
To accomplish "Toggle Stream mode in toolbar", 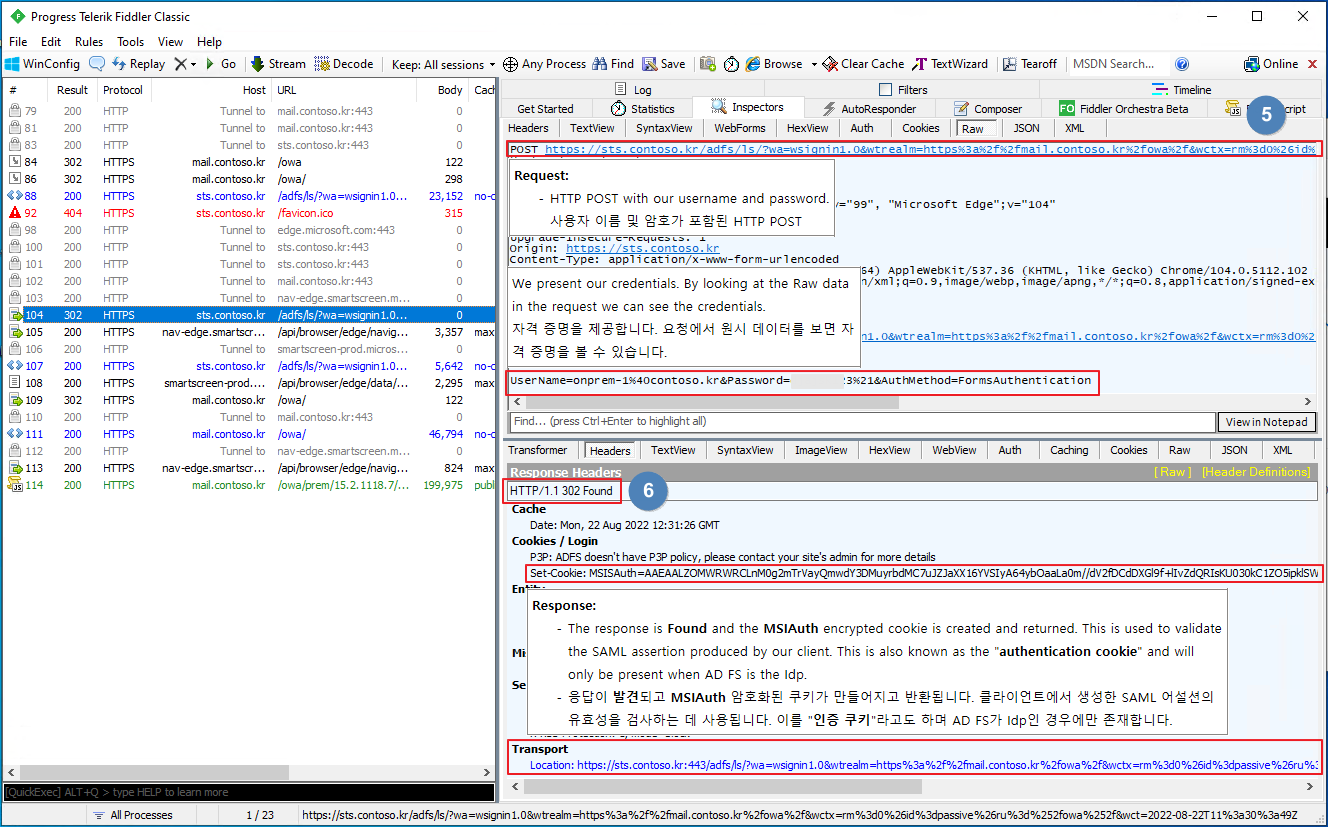I will [x=278, y=64].
